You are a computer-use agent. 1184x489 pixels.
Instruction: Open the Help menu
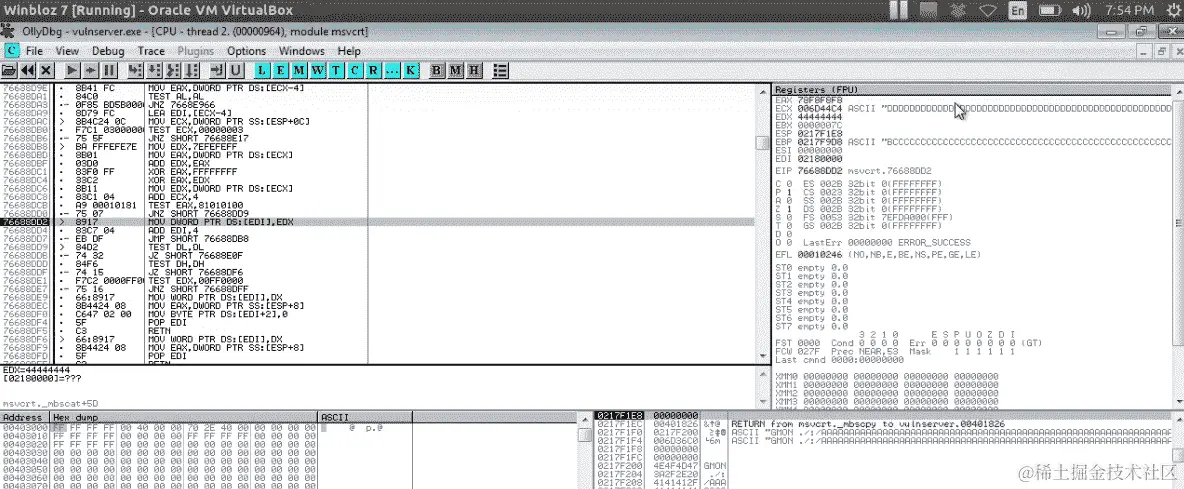pyautogui.click(x=349, y=51)
